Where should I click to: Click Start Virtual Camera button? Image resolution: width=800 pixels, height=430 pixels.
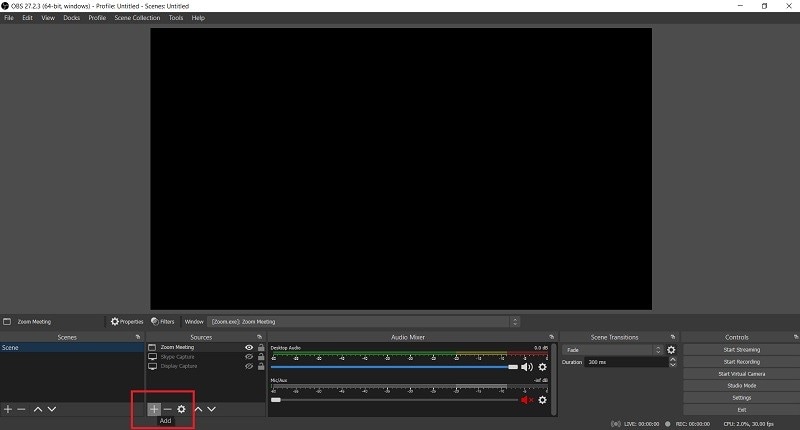click(x=741, y=374)
